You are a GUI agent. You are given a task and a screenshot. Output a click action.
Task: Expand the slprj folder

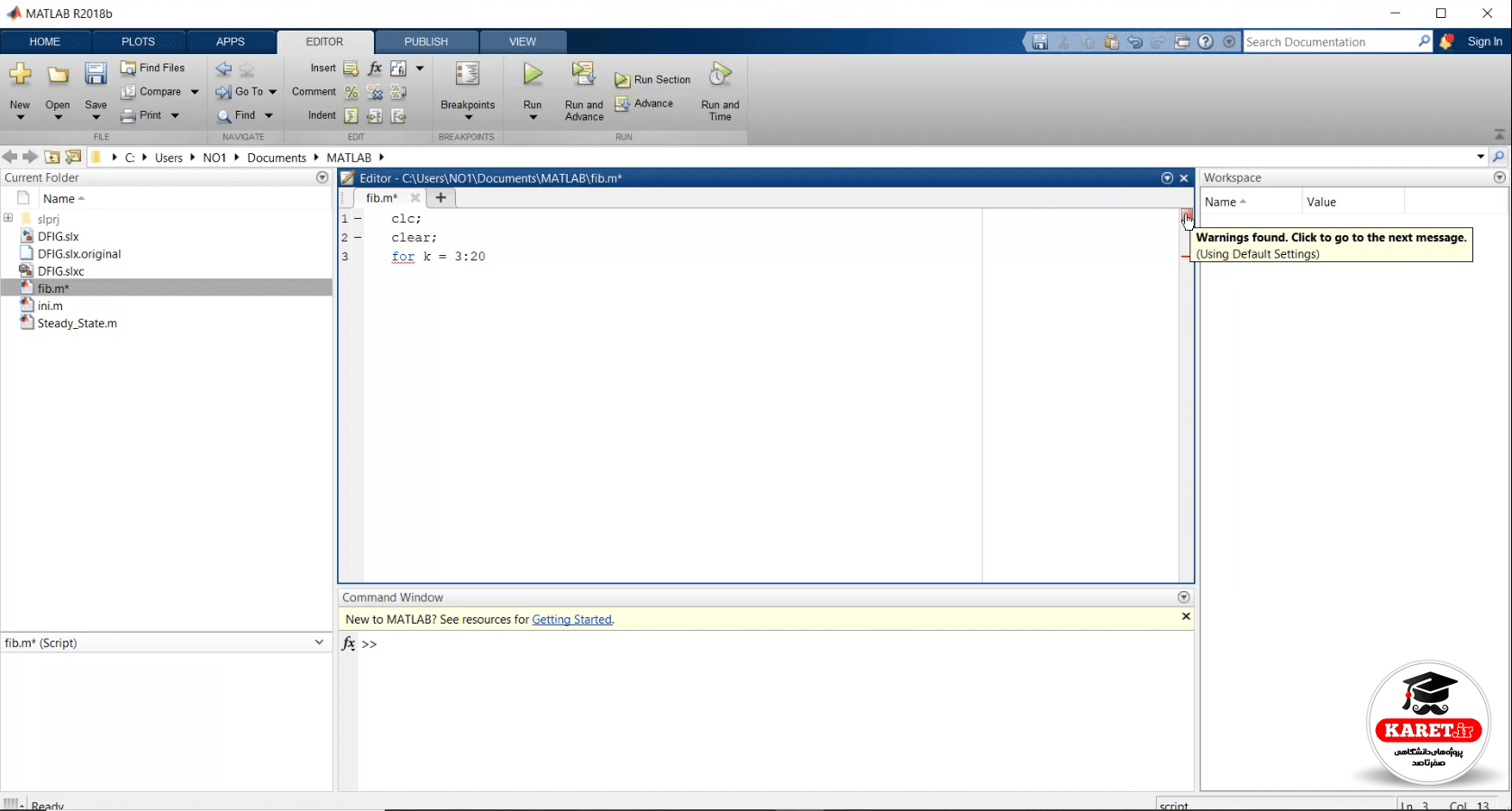(8, 218)
